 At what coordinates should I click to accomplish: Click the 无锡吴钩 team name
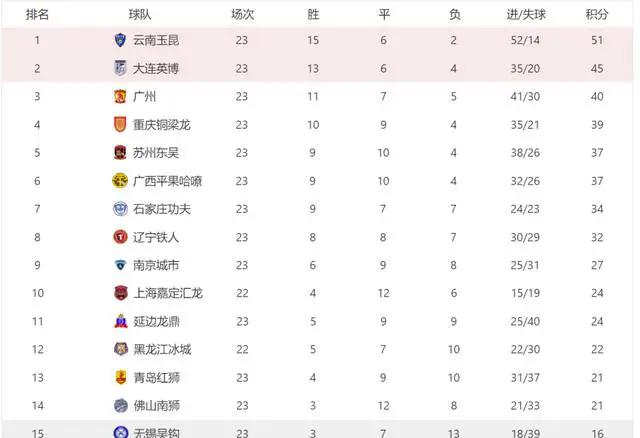(156, 433)
